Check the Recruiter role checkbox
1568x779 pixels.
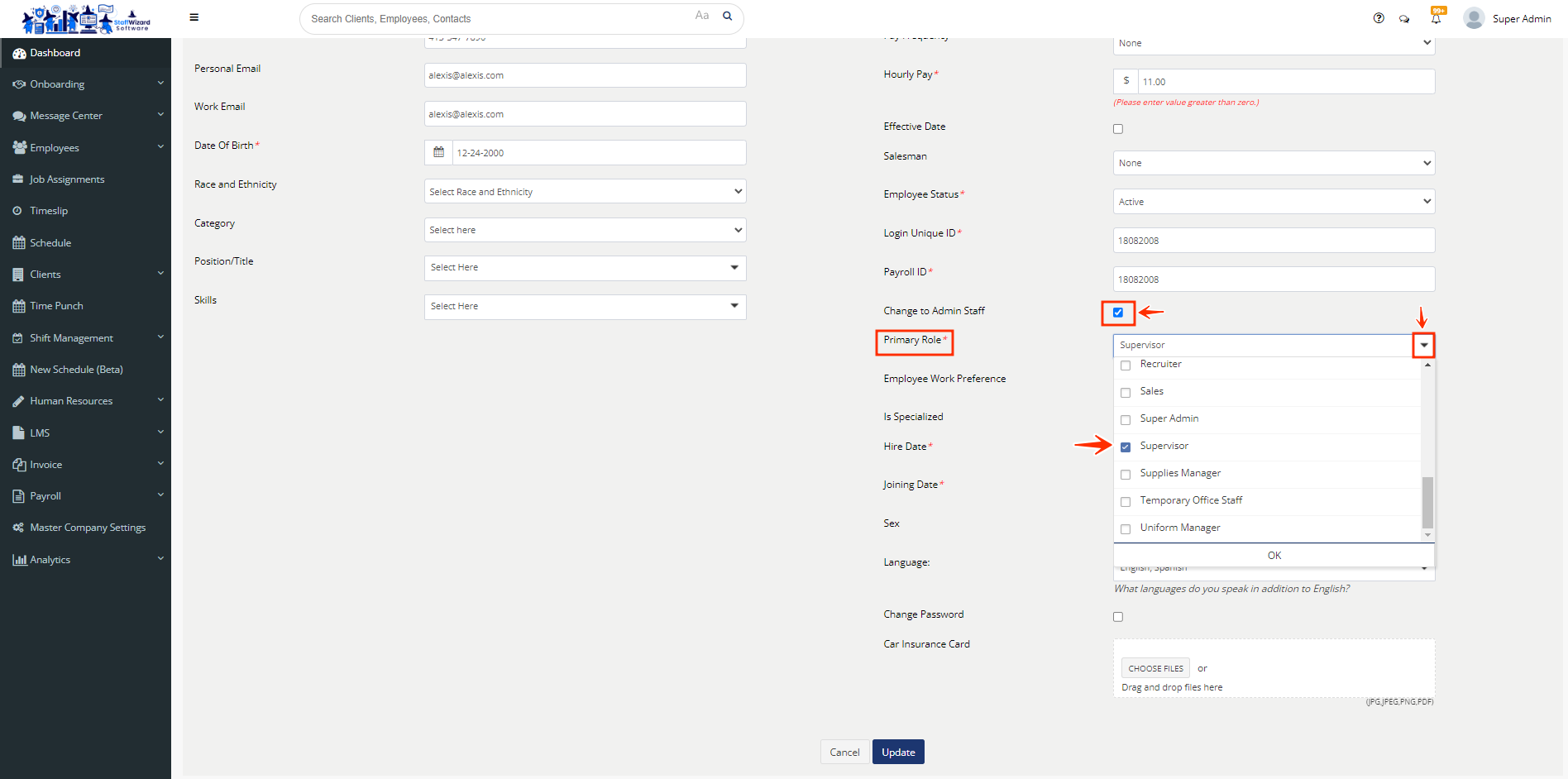(x=1126, y=365)
